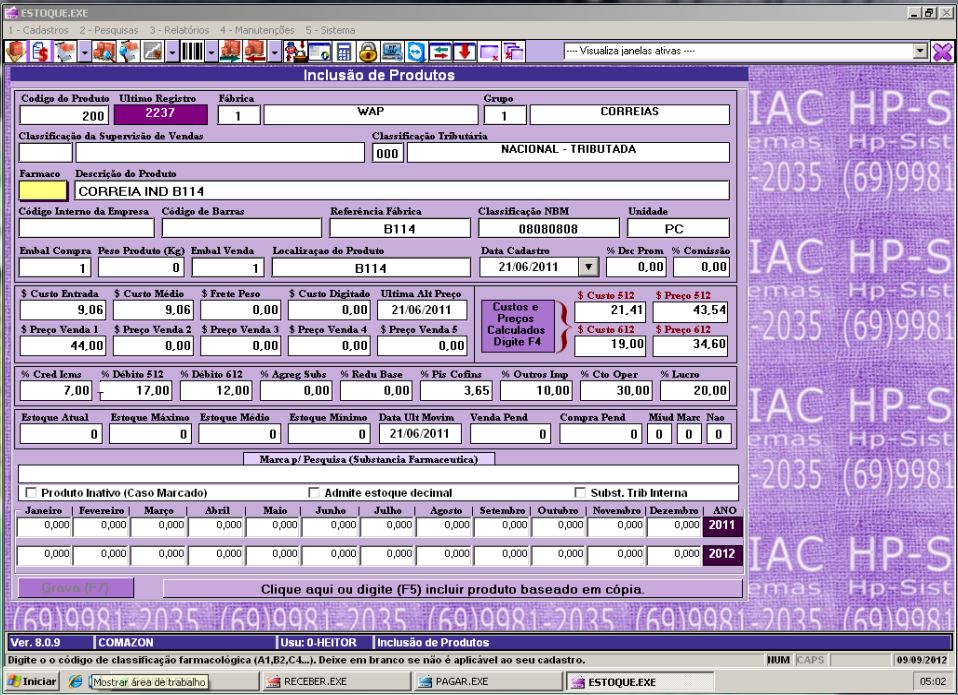Open the calculator tool icon
The image size is (958, 695).
pyautogui.click(x=343, y=50)
